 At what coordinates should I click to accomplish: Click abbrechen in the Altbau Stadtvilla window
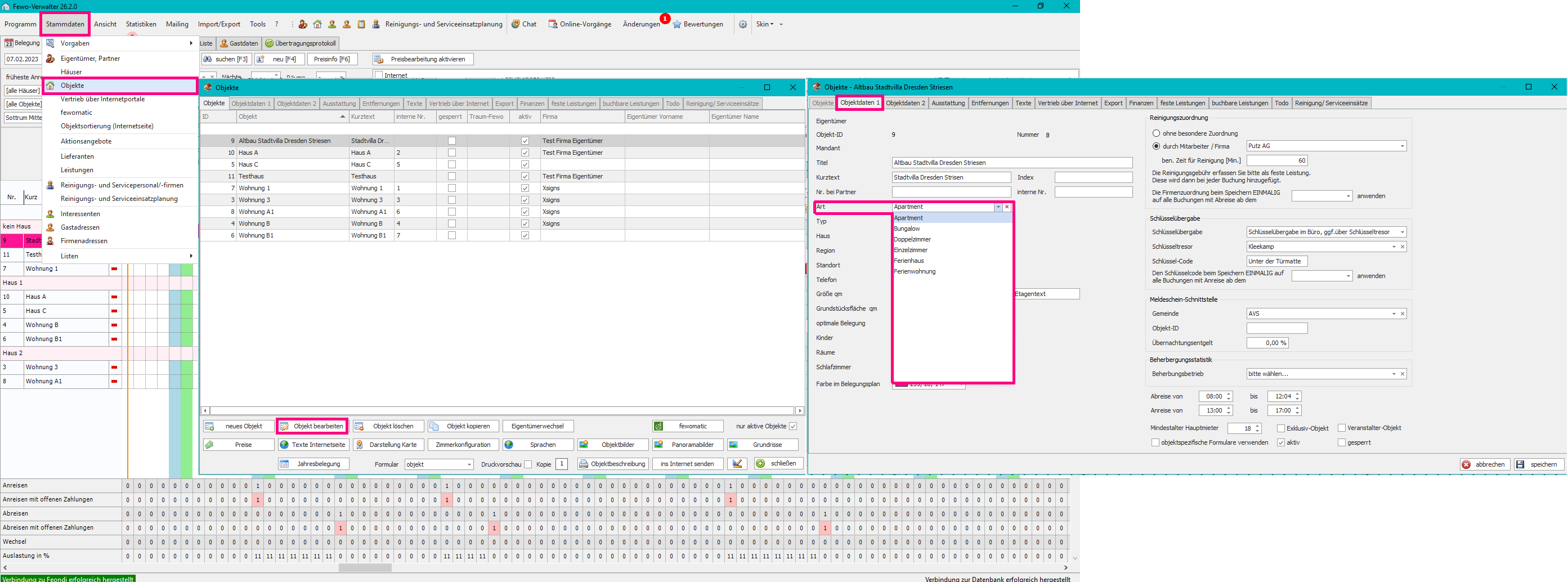[1484, 464]
